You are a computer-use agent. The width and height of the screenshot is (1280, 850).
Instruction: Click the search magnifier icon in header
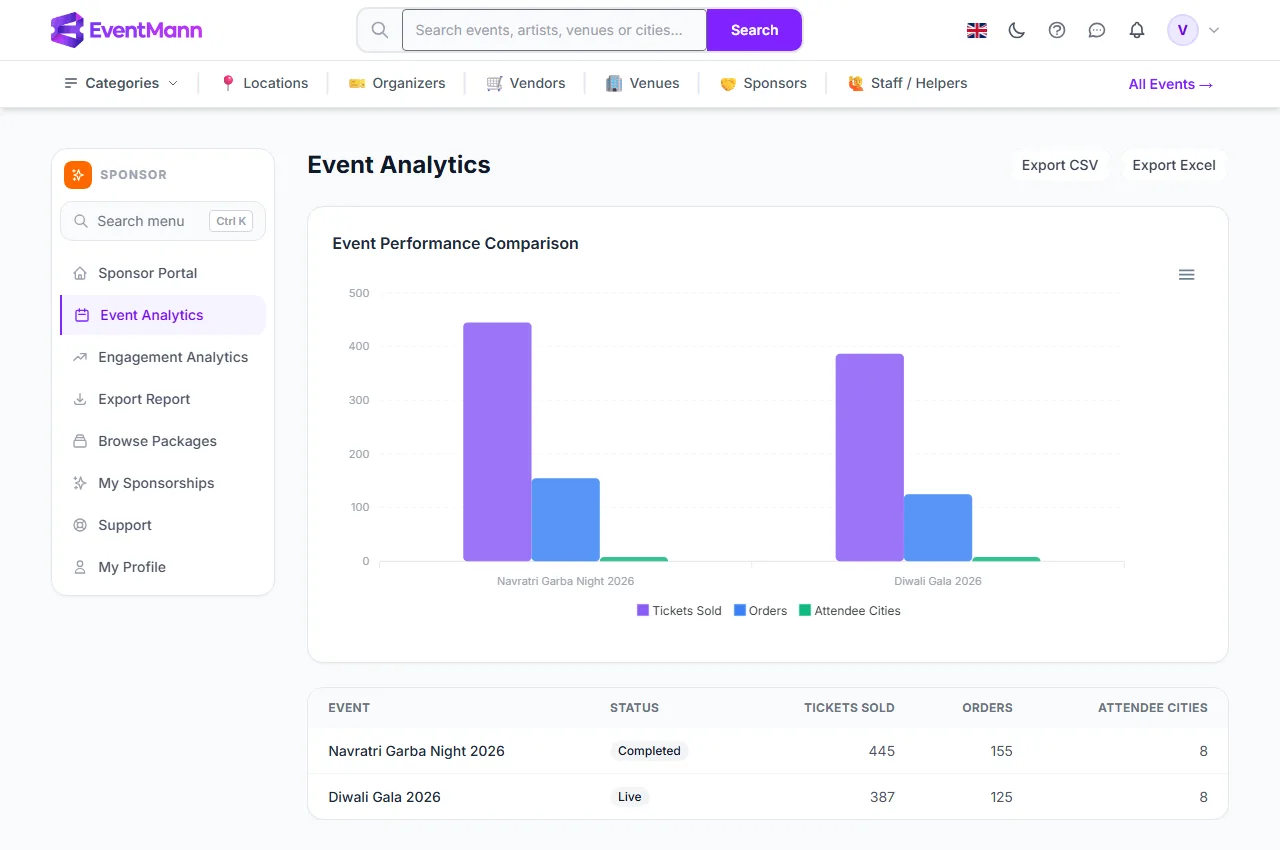(380, 30)
